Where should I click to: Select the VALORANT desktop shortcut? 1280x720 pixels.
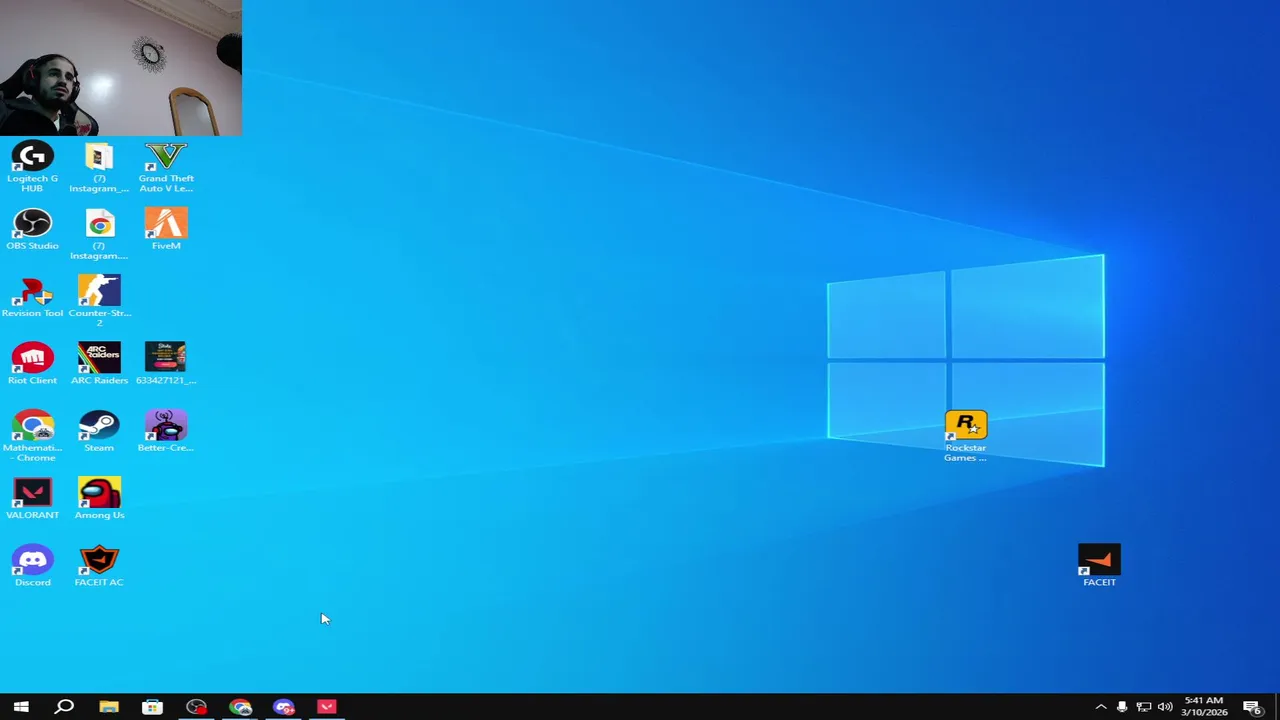[32, 498]
